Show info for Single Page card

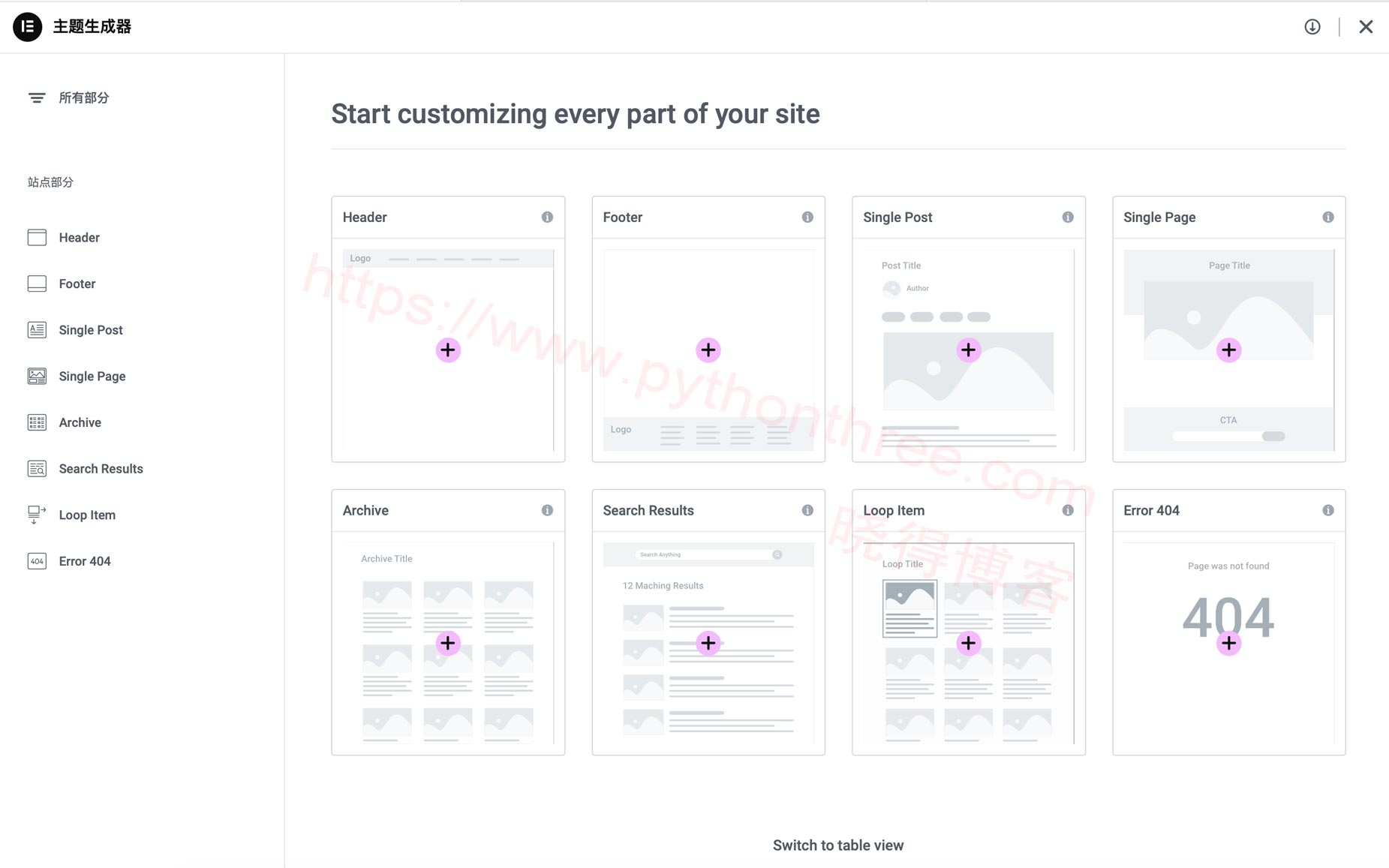tap(1328, 217)
